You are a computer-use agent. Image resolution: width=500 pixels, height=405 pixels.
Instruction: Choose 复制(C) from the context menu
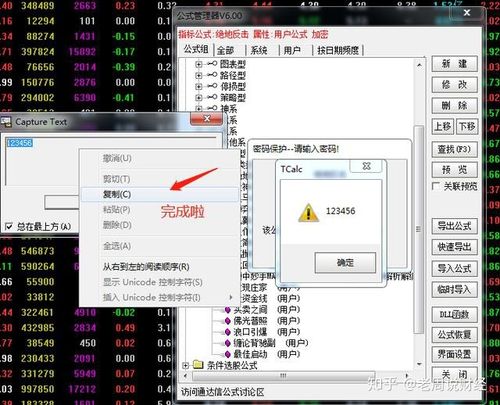tap(160, 194)
